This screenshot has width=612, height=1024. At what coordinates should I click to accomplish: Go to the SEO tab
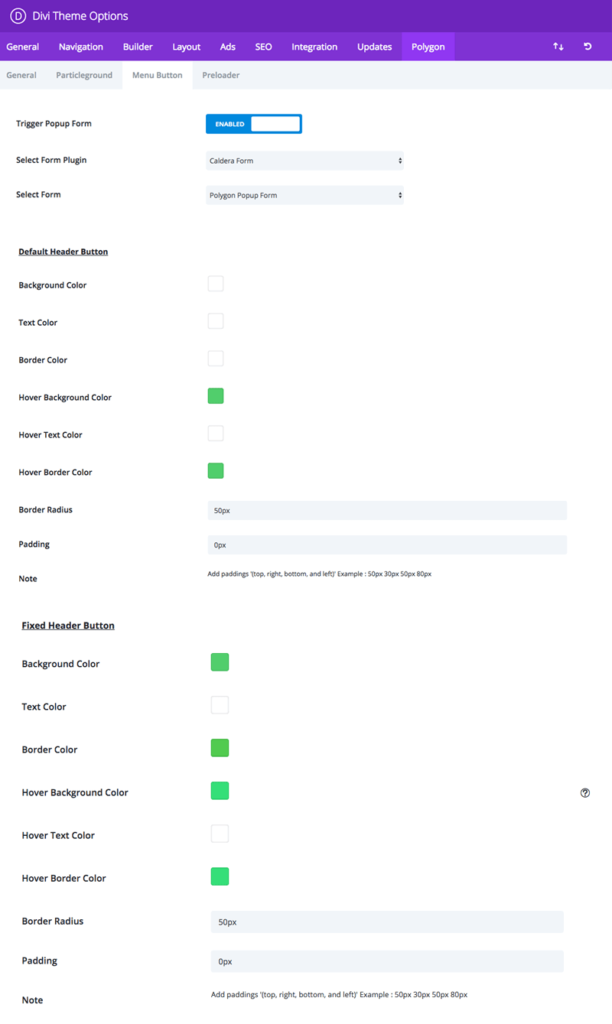tap(263, 47)
